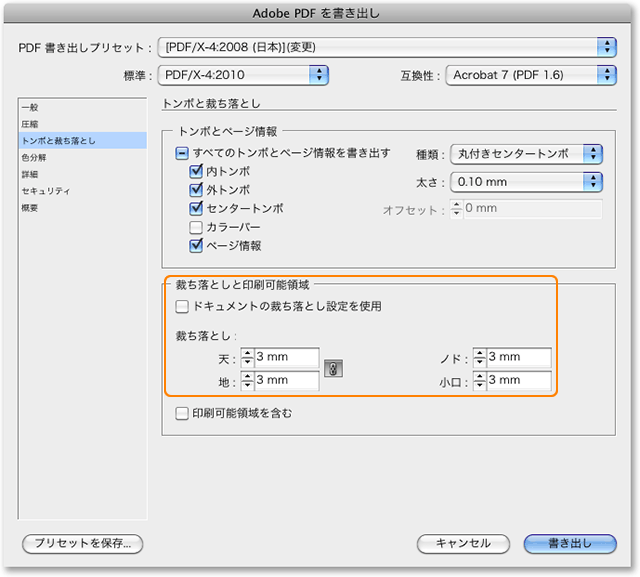640x577 pixels.
Task: Expand the 互換性 Acrobat 7 dropdown
Action: (530, 74)
